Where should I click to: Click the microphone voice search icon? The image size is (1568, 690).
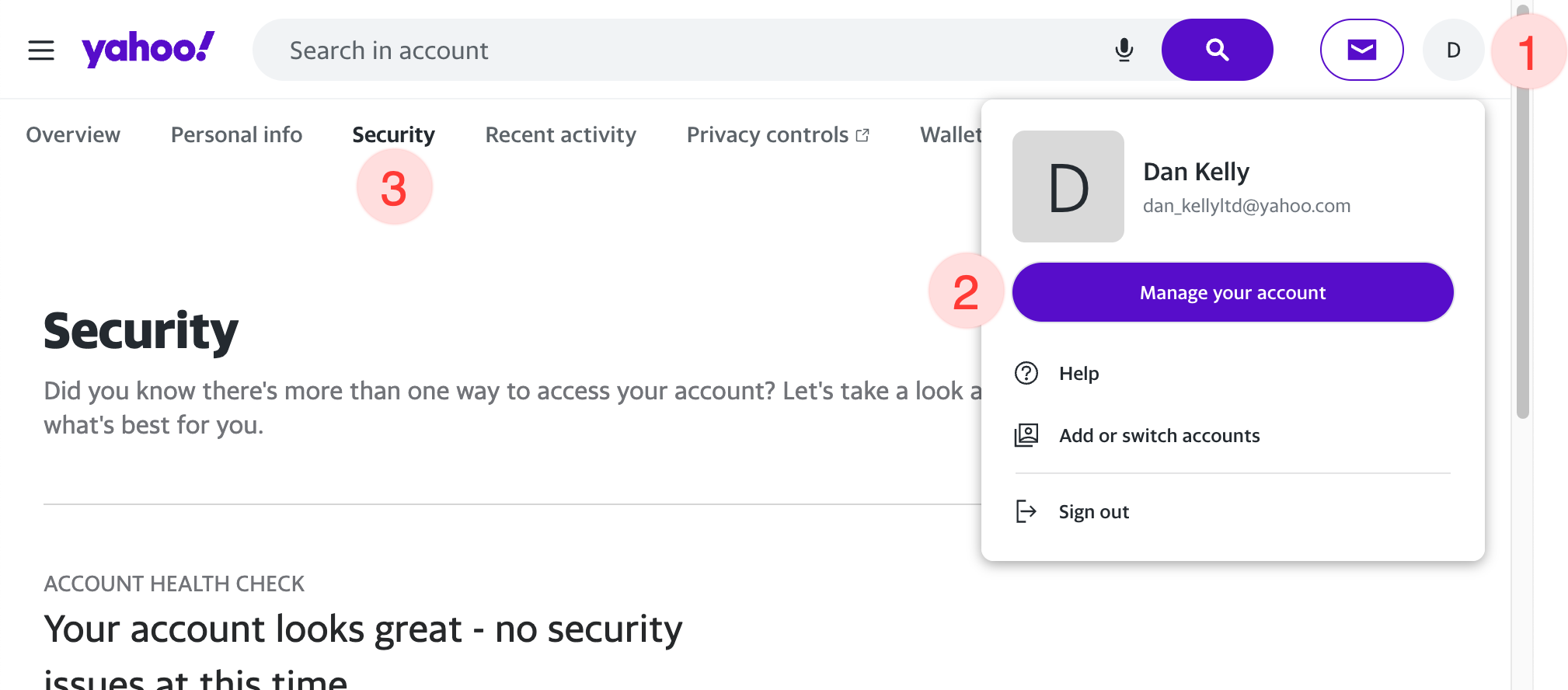[x=1124, y=51]
